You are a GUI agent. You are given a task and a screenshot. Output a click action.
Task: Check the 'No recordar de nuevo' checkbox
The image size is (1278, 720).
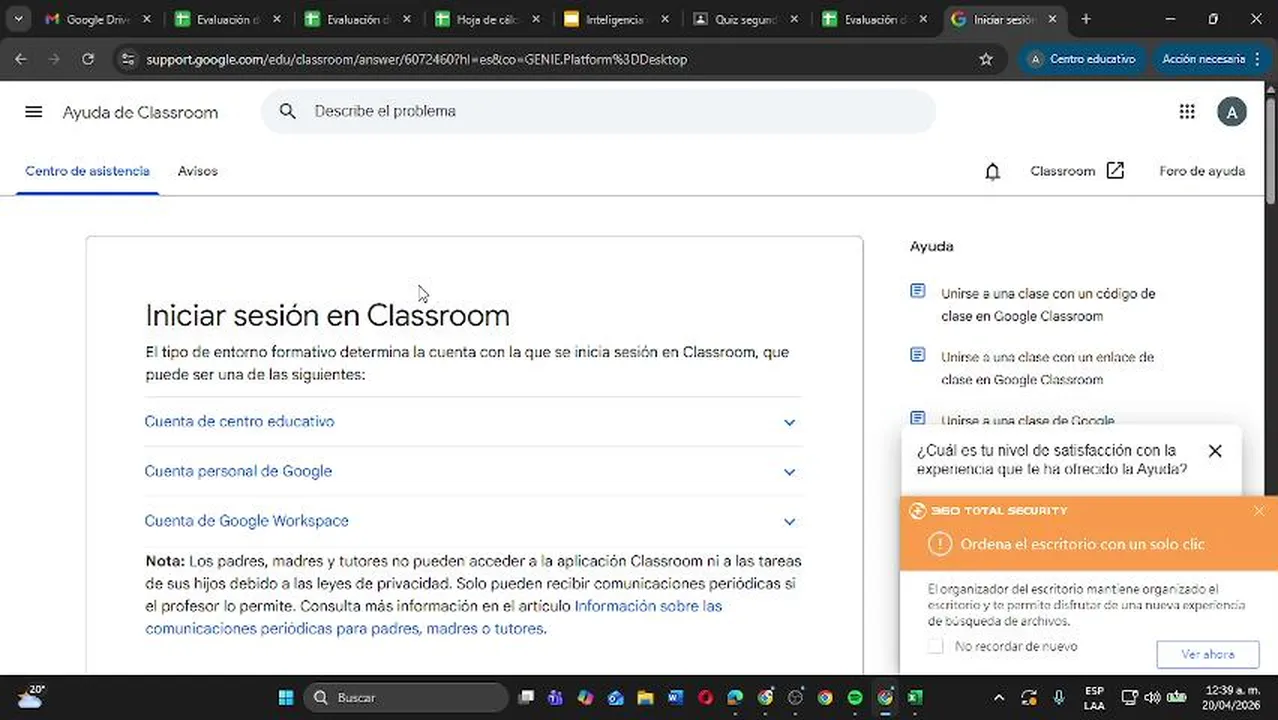click(x=935, y=646)
